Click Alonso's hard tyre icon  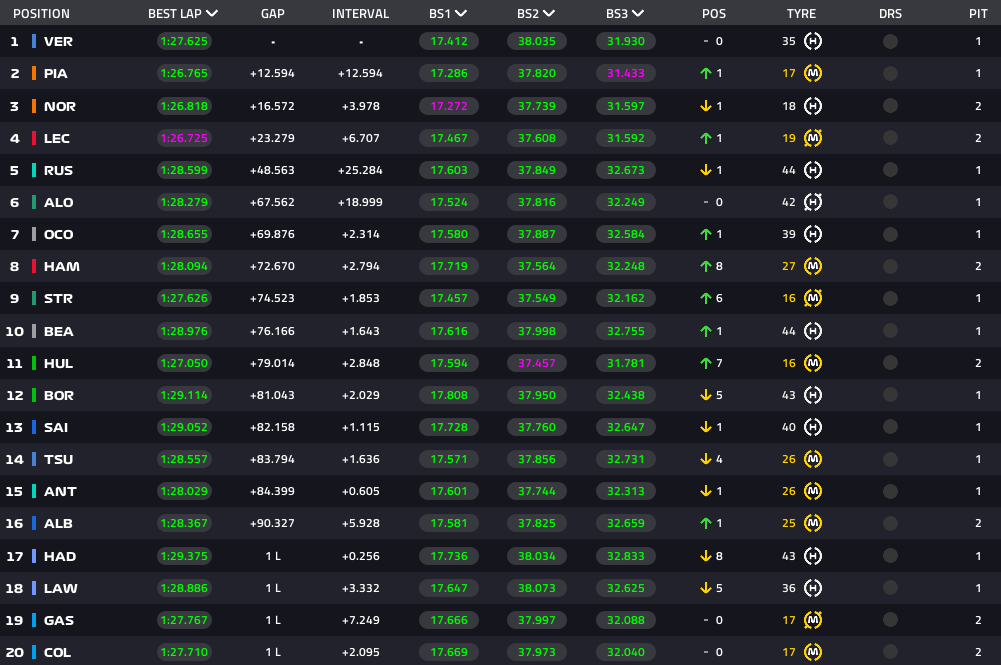813,202
